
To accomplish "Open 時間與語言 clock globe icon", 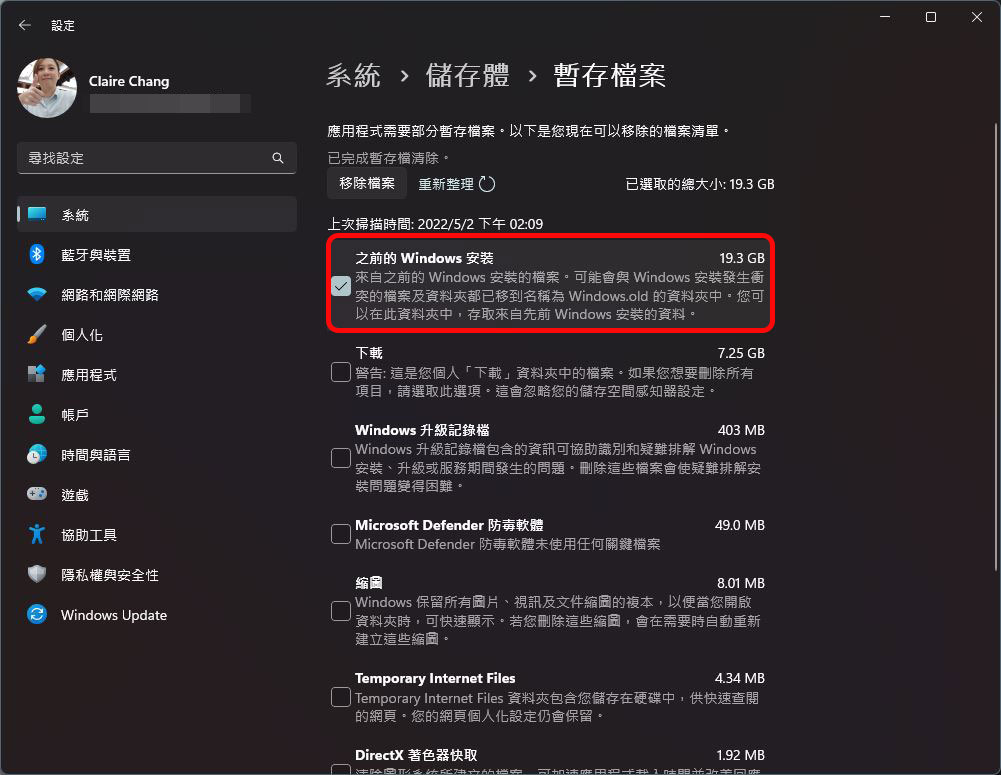I will (x=37, y=455).
